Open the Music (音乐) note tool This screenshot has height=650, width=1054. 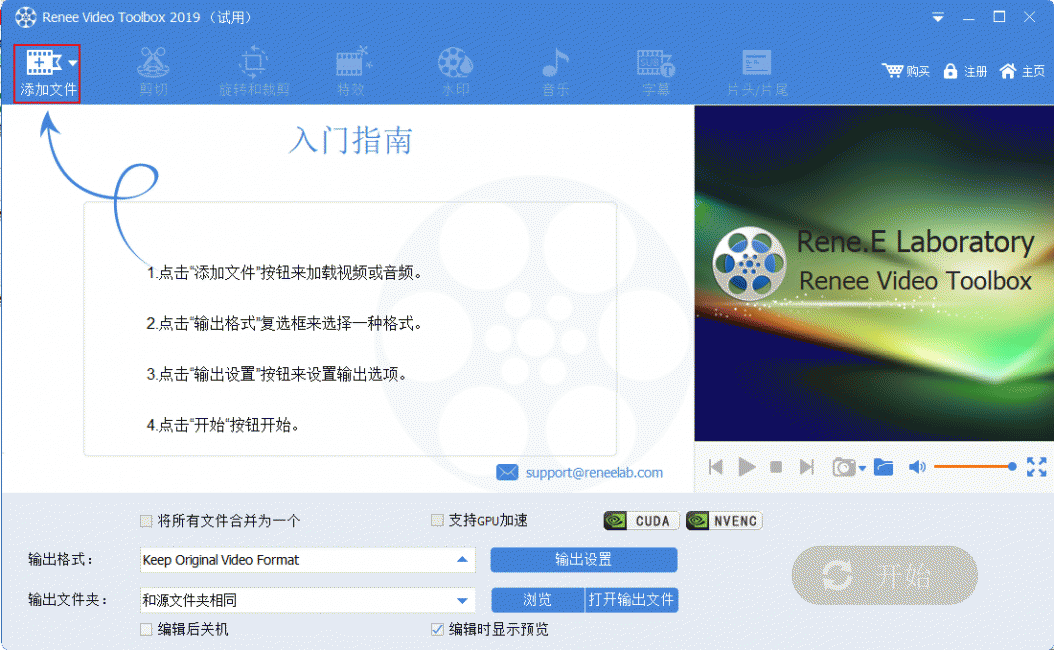(555, 70)
